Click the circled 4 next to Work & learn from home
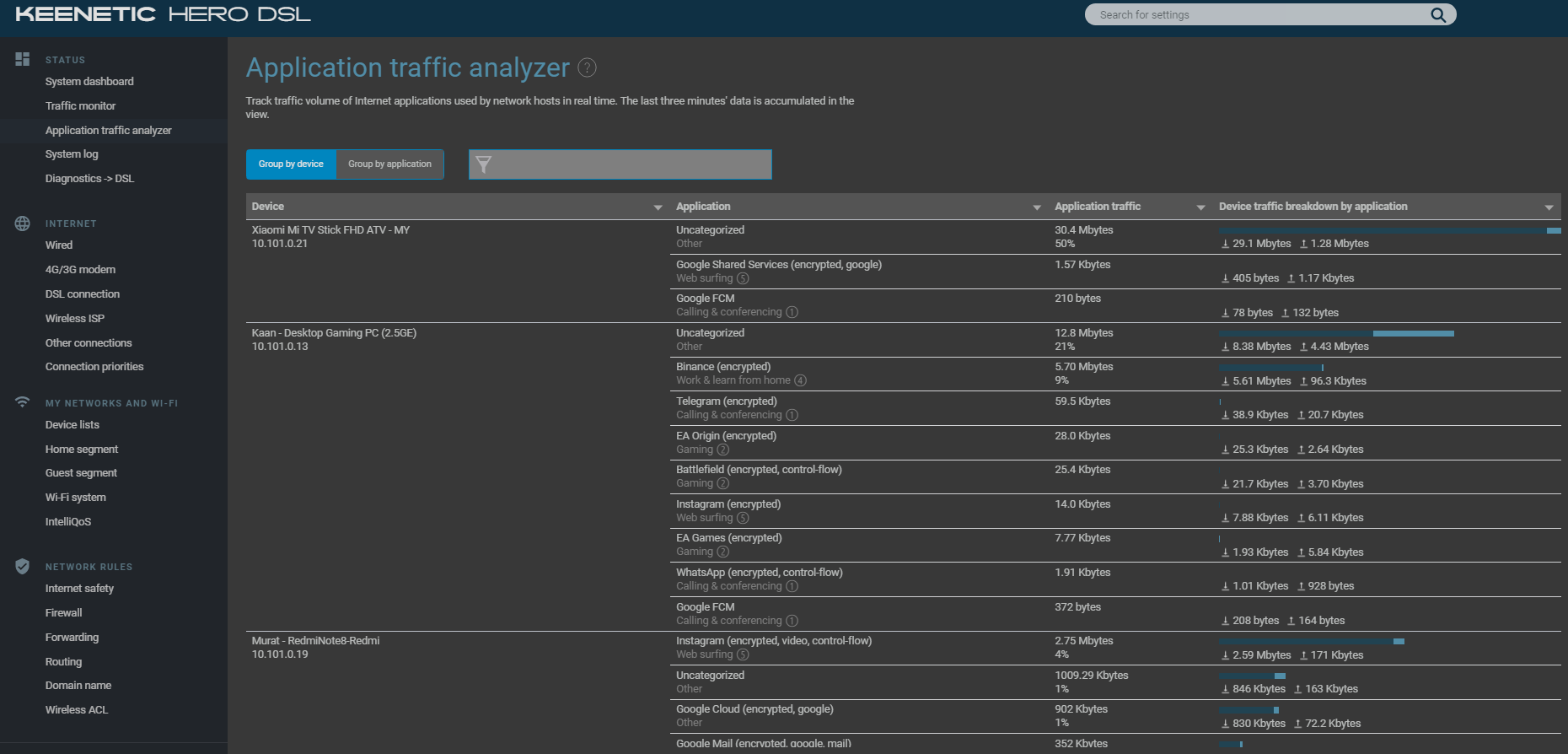1568x754 pixels. coord(801,380)
